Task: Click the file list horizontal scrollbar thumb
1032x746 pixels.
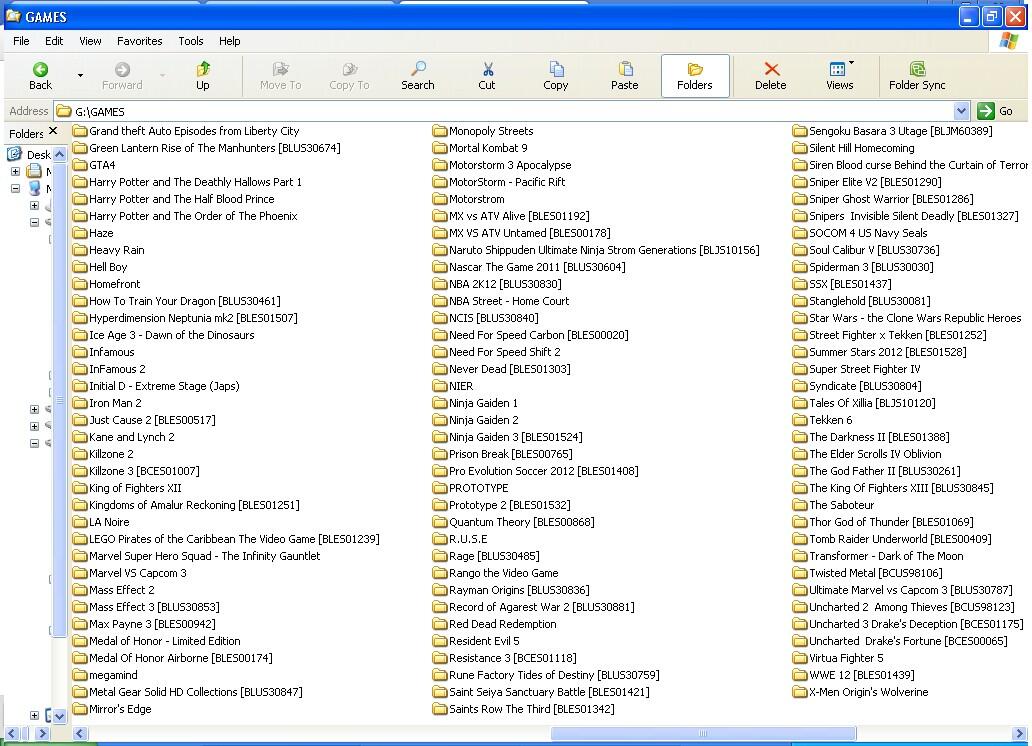Action: 703,733
